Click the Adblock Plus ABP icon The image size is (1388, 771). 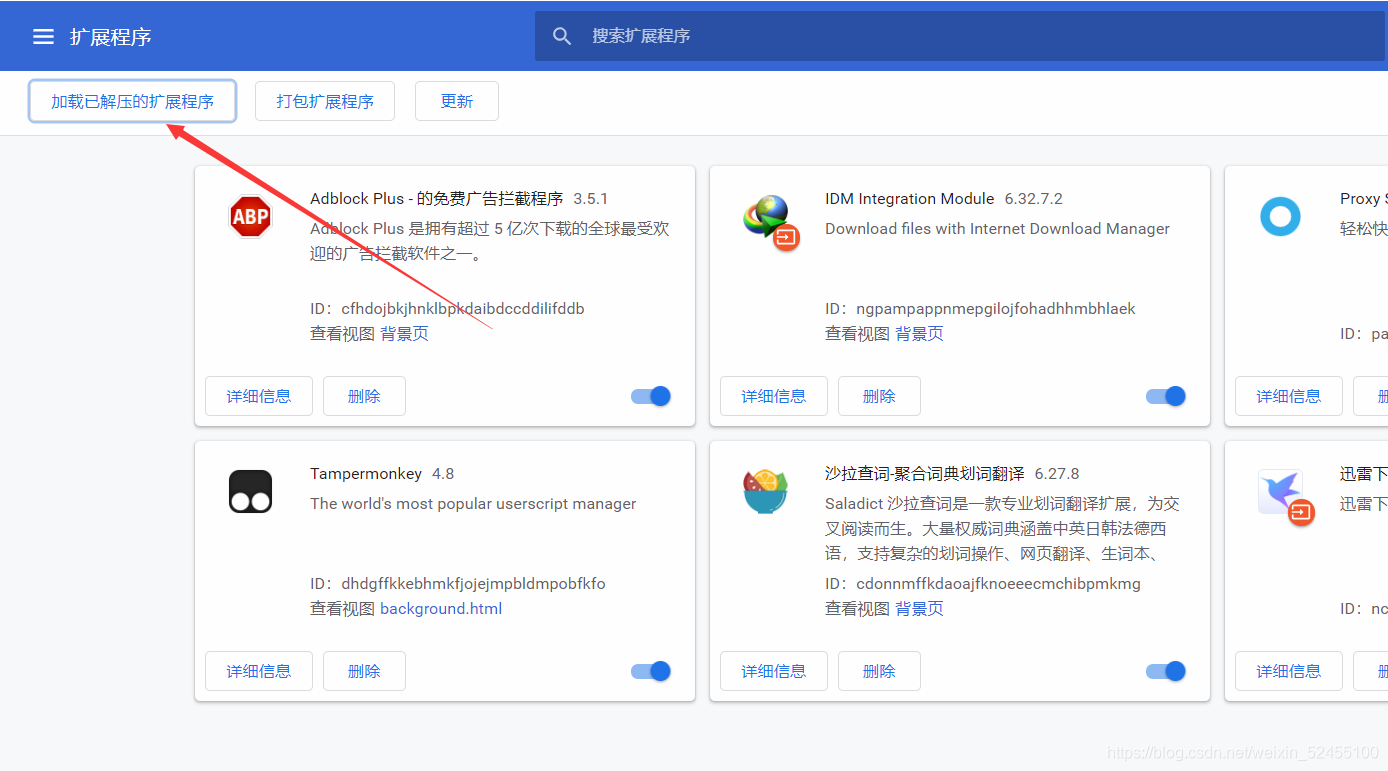pyautogui.click(x=250, y=216)
